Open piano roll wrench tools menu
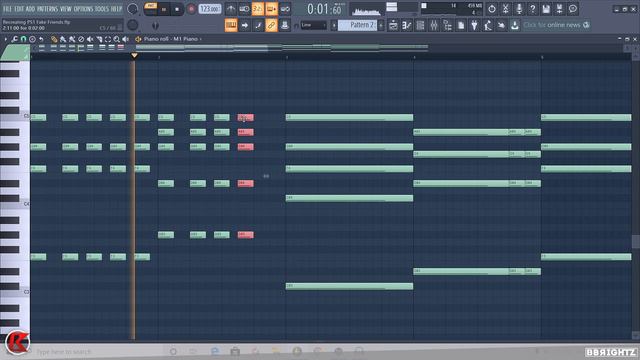The image size is (640, 360). tap(15, 39)
